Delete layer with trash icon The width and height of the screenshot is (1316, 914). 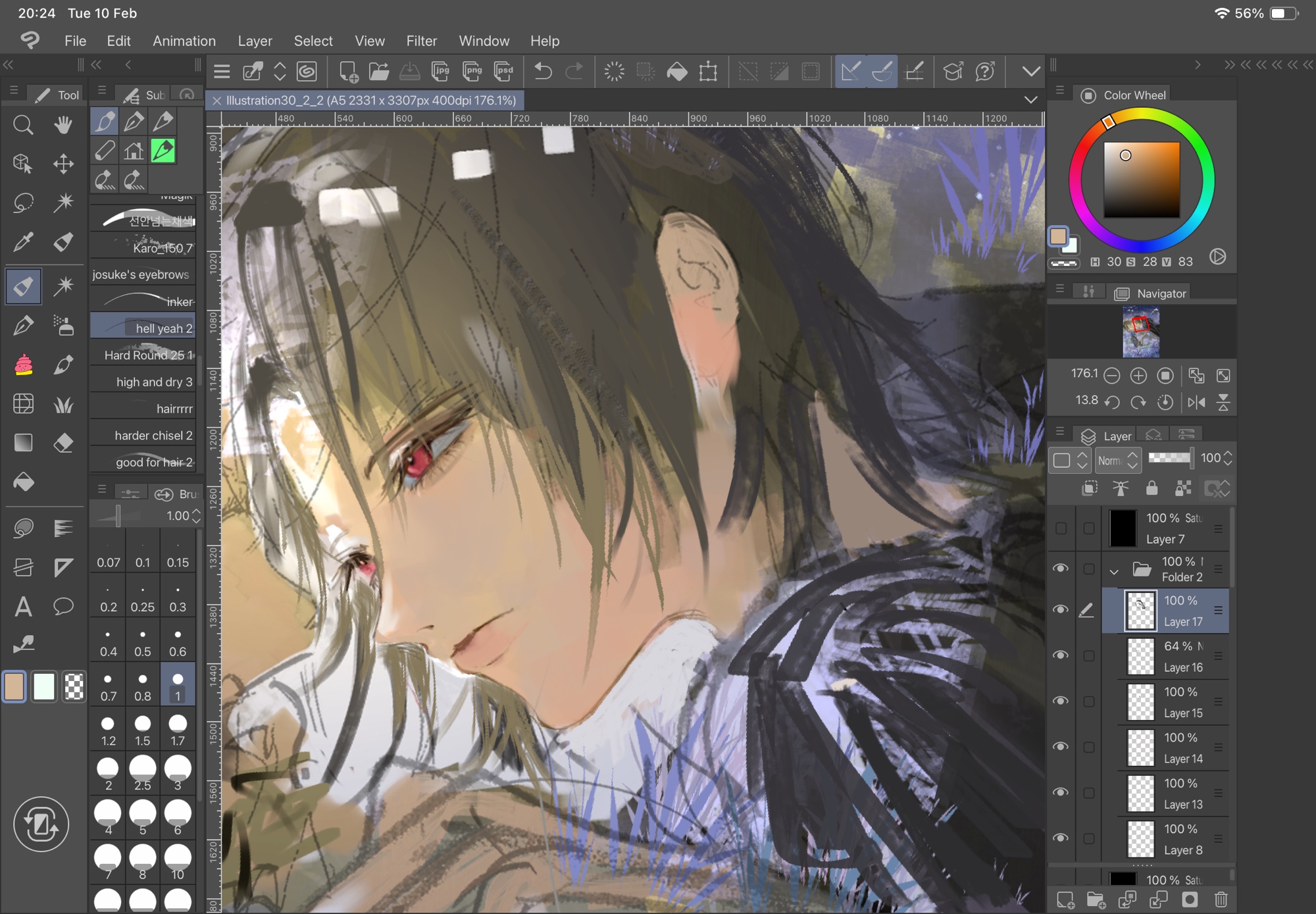(1221, 899)
